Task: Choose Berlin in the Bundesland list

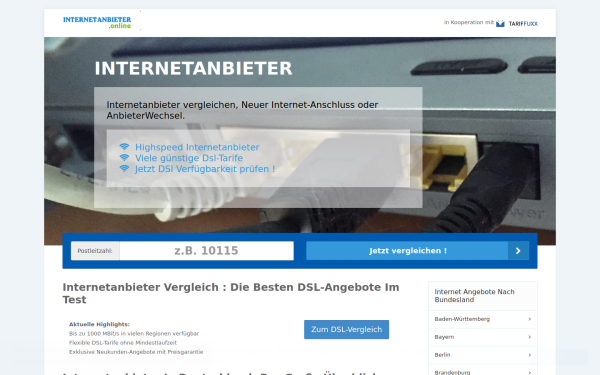Action: 483,355
